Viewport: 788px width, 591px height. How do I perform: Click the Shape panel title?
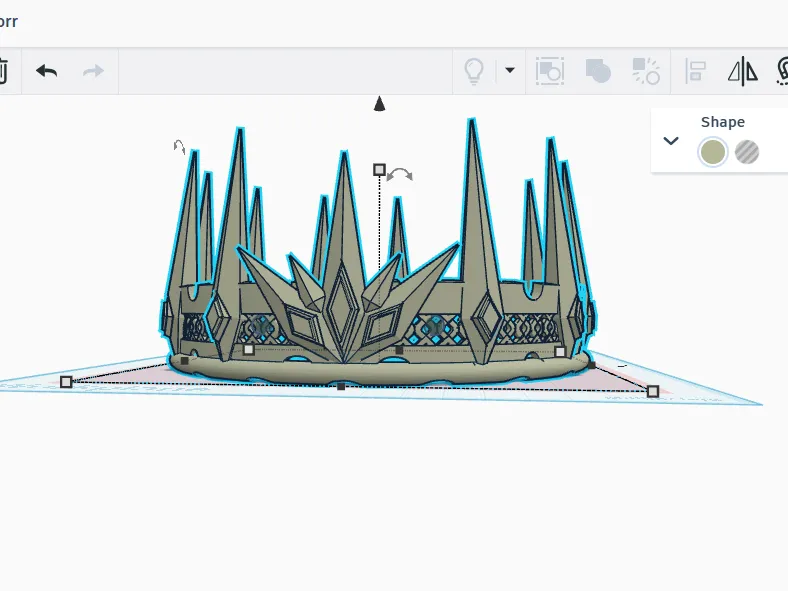(x=723, y=122)
